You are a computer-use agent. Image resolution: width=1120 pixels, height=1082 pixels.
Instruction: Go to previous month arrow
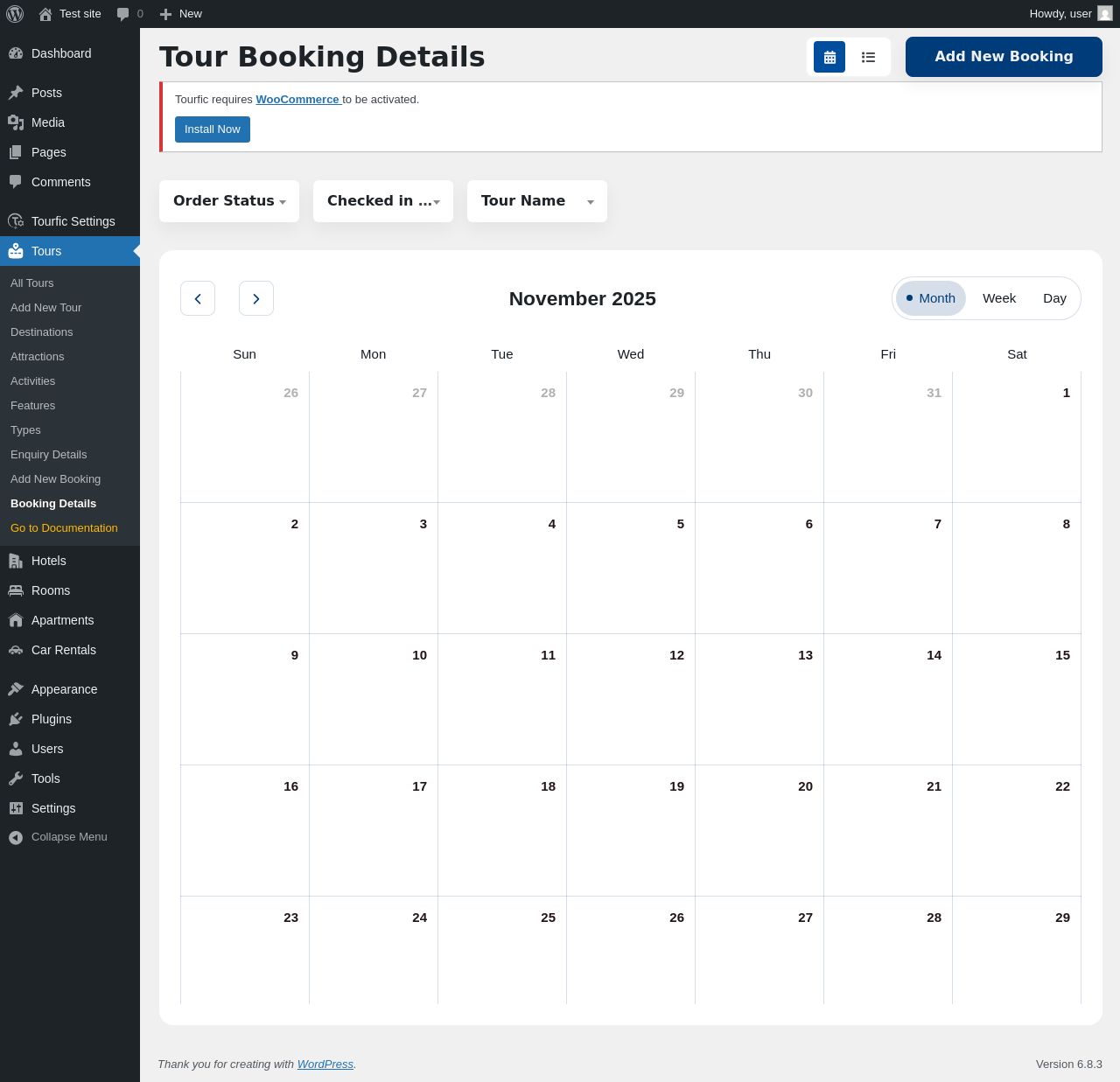point(198,298)
